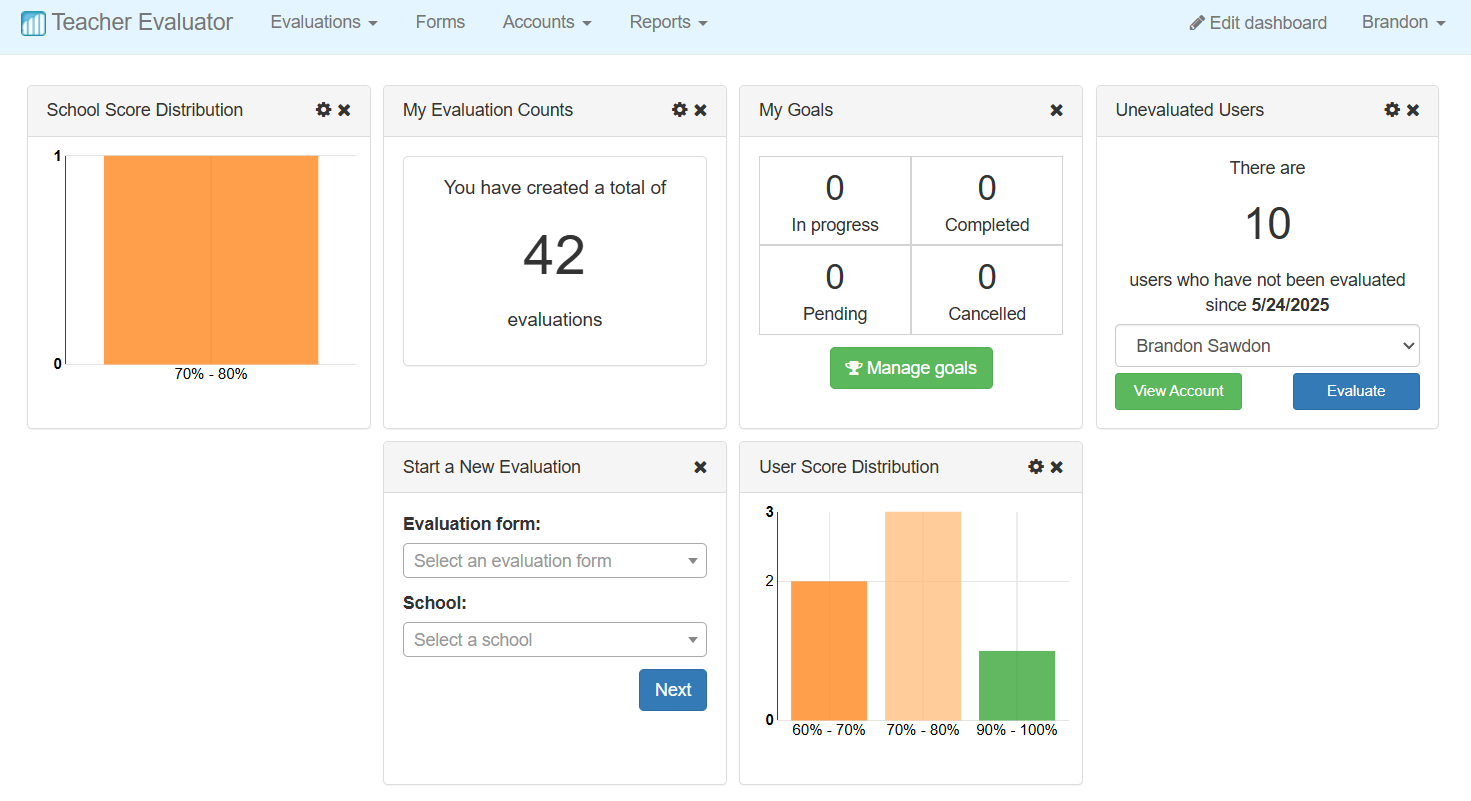Image resolution: width=1471 pixels, height=801 pixels.
Task: Click the date 5/24/2025
Action: 1291,305
